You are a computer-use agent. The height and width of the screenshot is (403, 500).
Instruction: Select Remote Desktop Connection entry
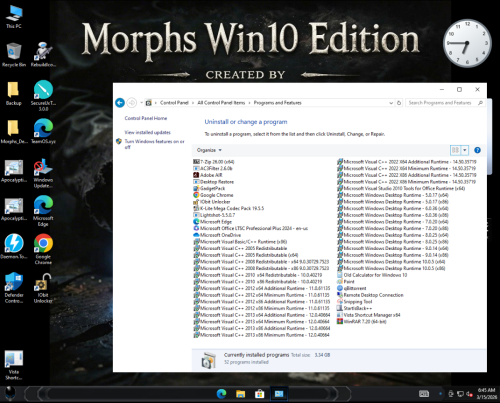(x=370, y=295)
